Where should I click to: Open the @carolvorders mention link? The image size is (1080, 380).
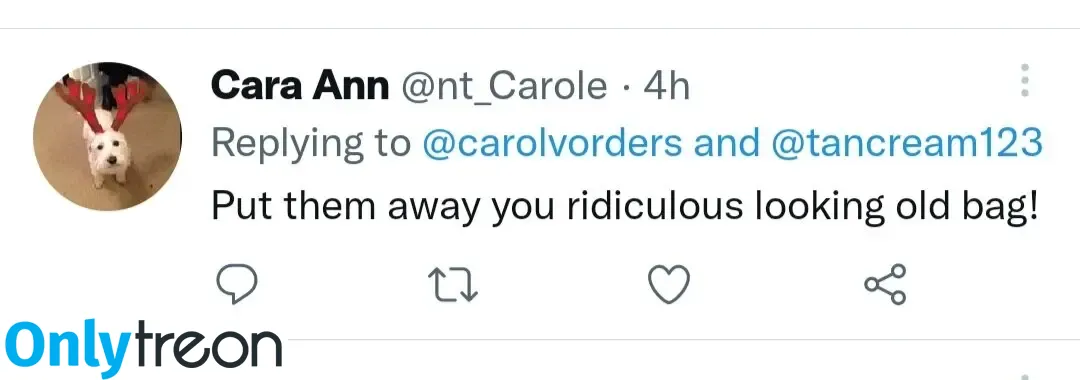coord(552,144)
